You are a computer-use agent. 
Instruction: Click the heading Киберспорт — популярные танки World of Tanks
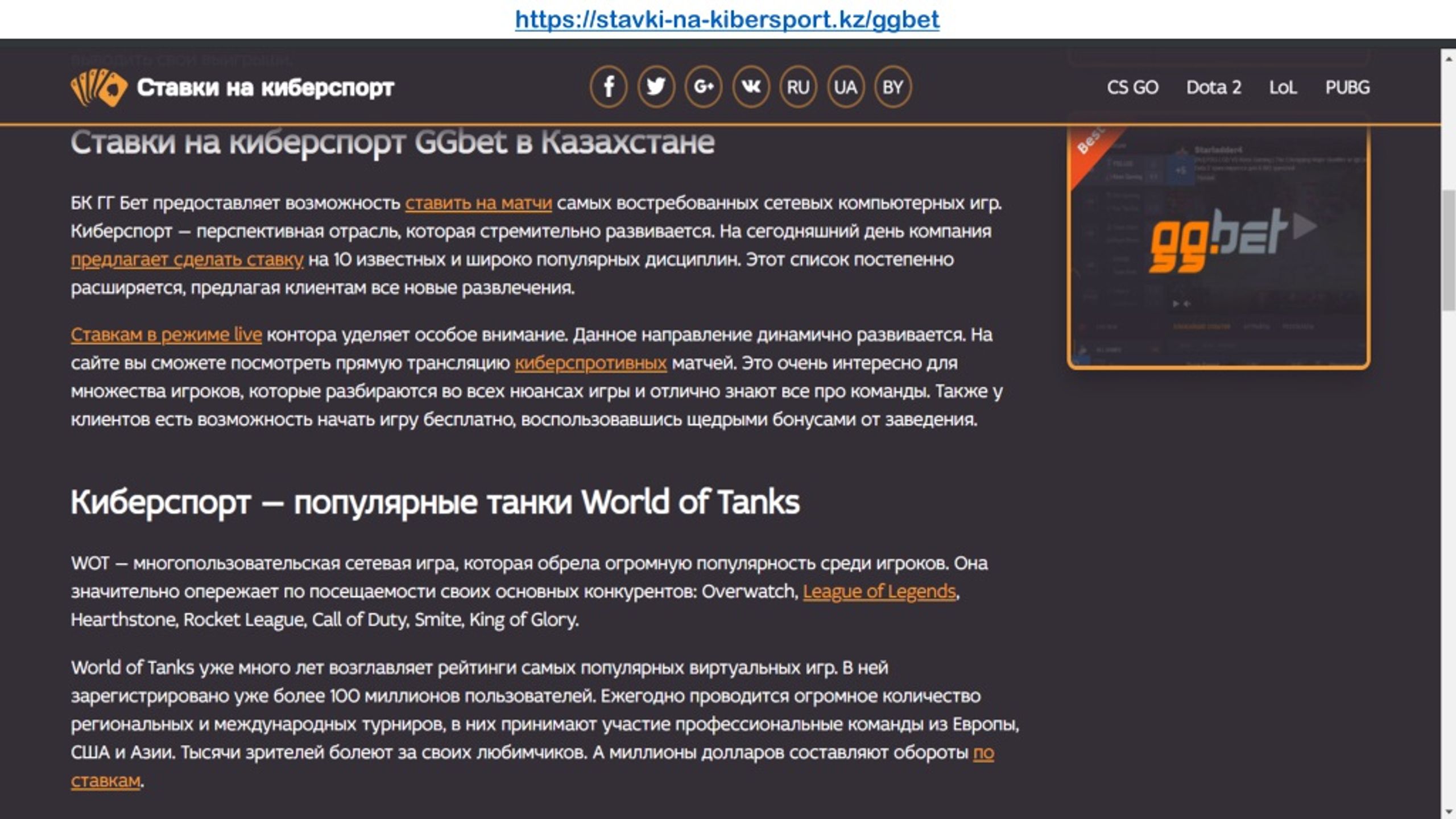click(x=435, y=503)
